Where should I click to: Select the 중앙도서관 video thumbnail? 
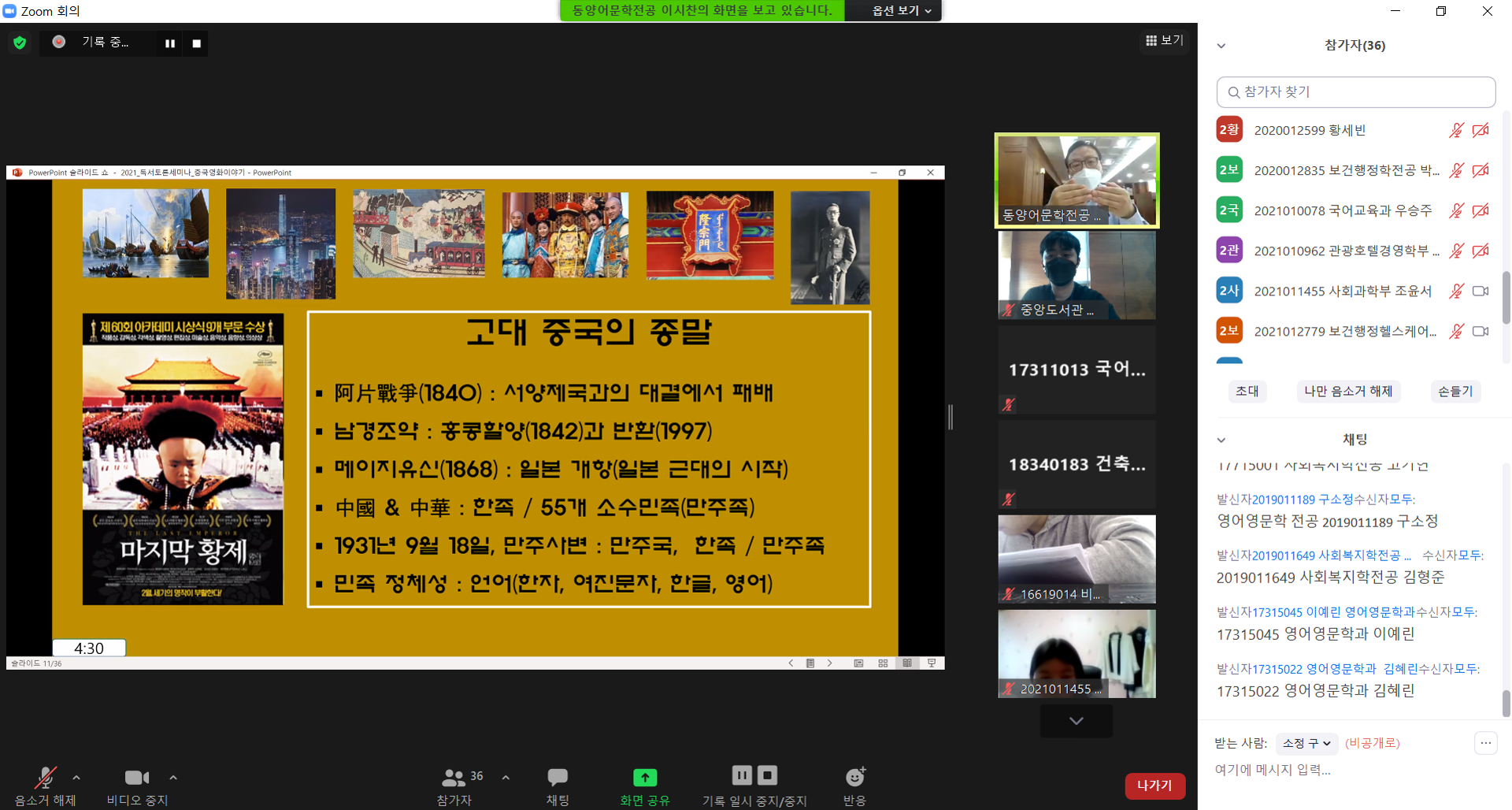point(1077,275)
